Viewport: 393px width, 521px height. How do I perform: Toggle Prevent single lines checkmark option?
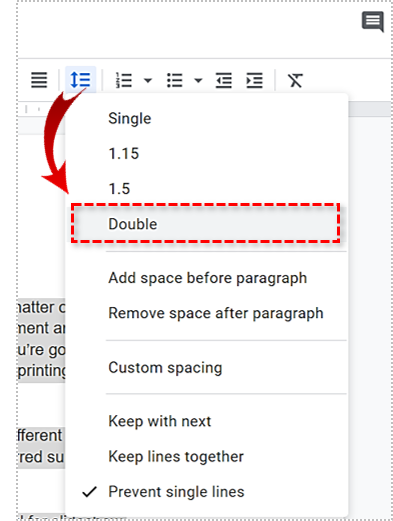207,492
